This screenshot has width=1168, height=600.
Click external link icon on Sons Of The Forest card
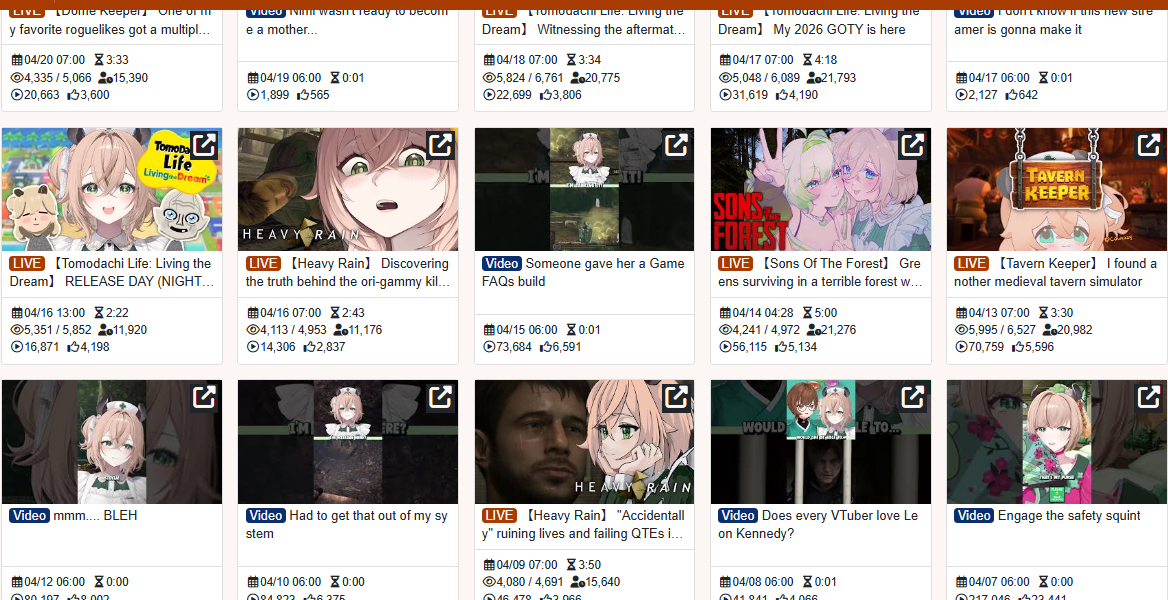tap(912, 145)
